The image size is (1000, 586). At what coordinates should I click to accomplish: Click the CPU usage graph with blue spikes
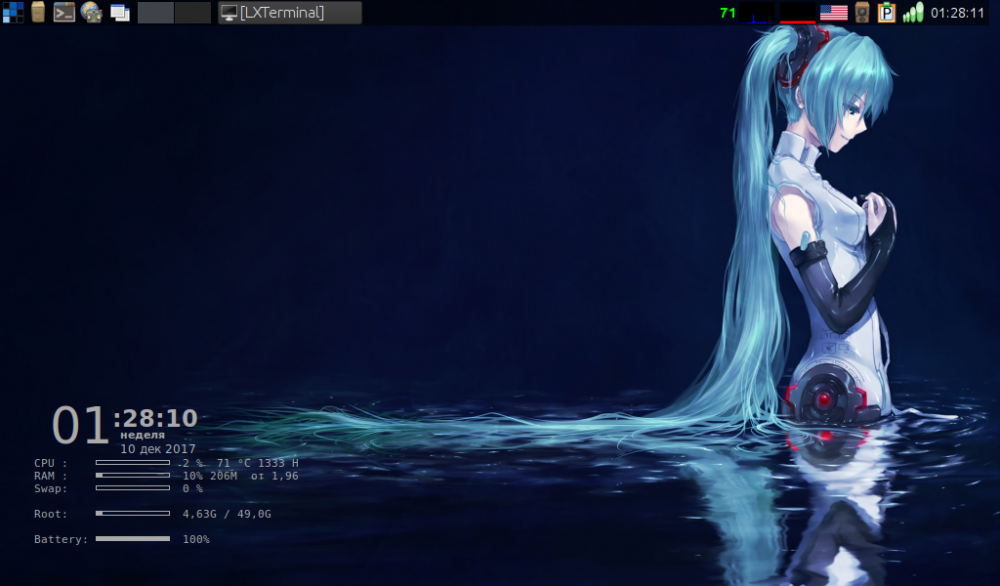tap(758, 12)
